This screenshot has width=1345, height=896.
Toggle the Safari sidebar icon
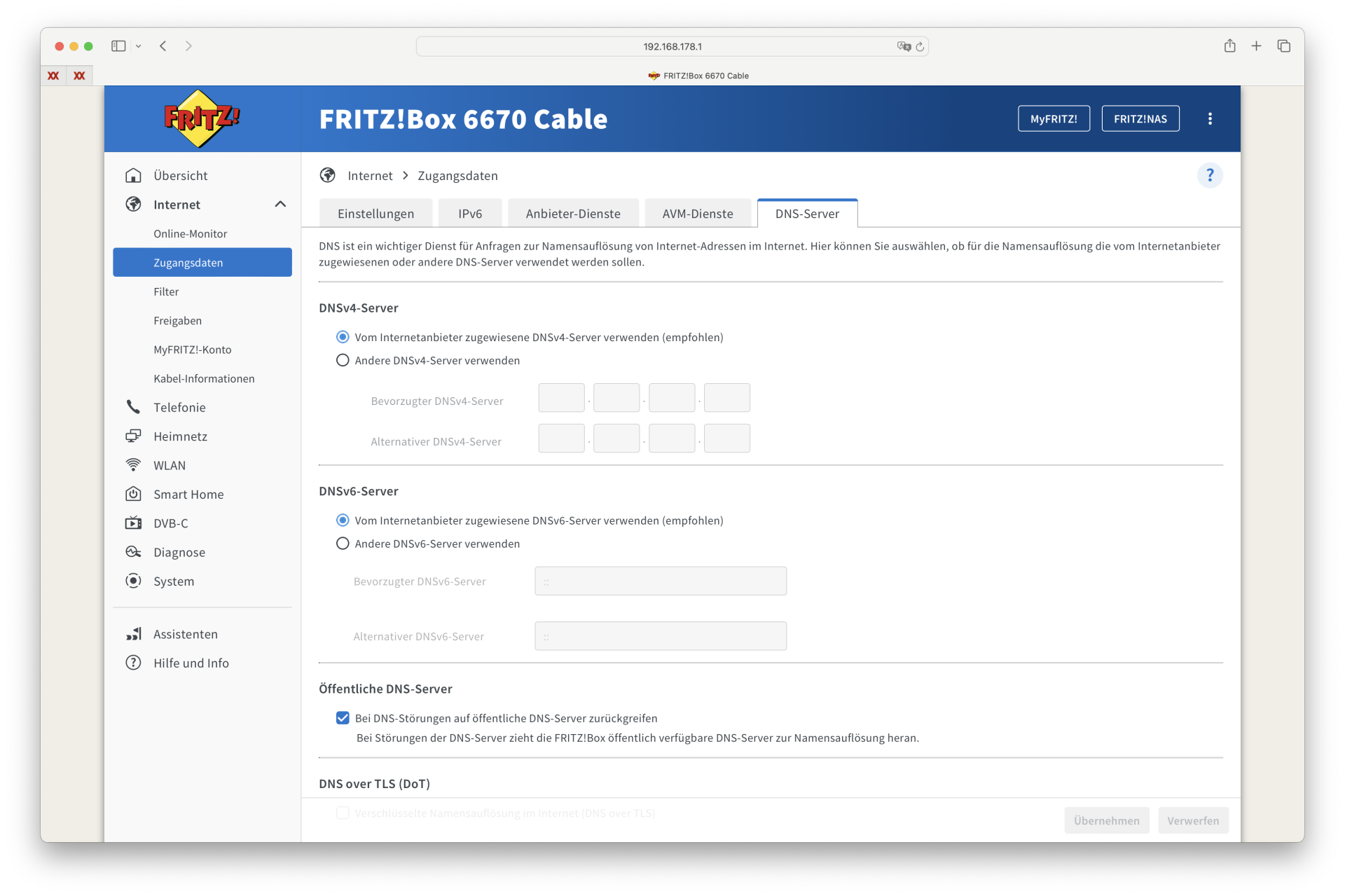[118, 46]
